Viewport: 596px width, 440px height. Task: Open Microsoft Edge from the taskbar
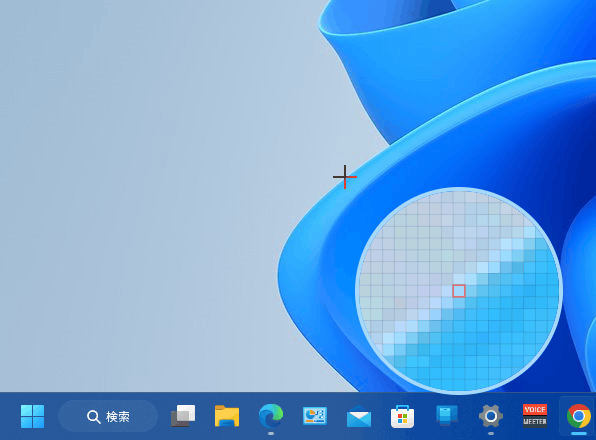[x=271, y=416]
